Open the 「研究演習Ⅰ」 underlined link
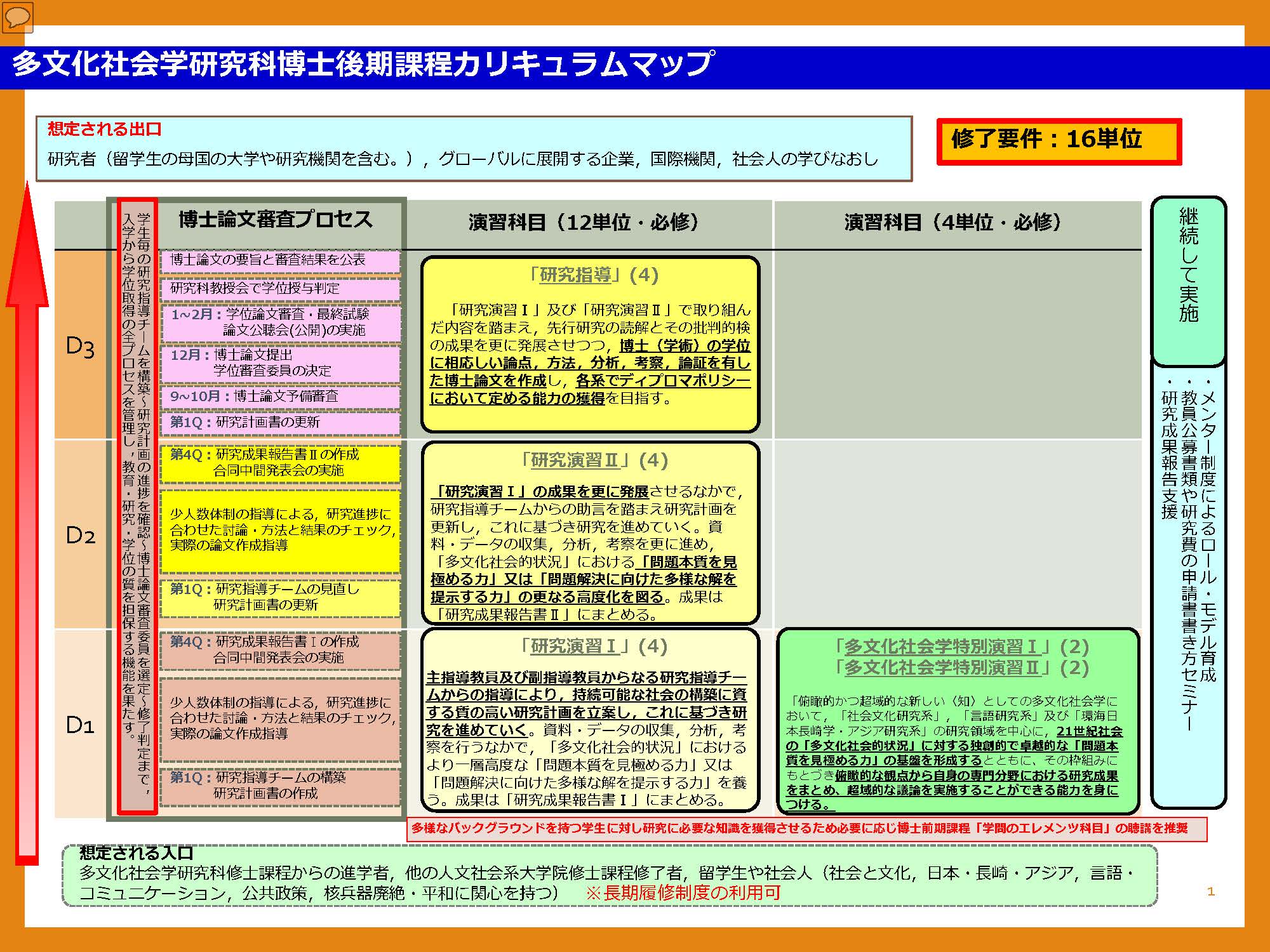The image size is (1270, 952). [573, 646]
